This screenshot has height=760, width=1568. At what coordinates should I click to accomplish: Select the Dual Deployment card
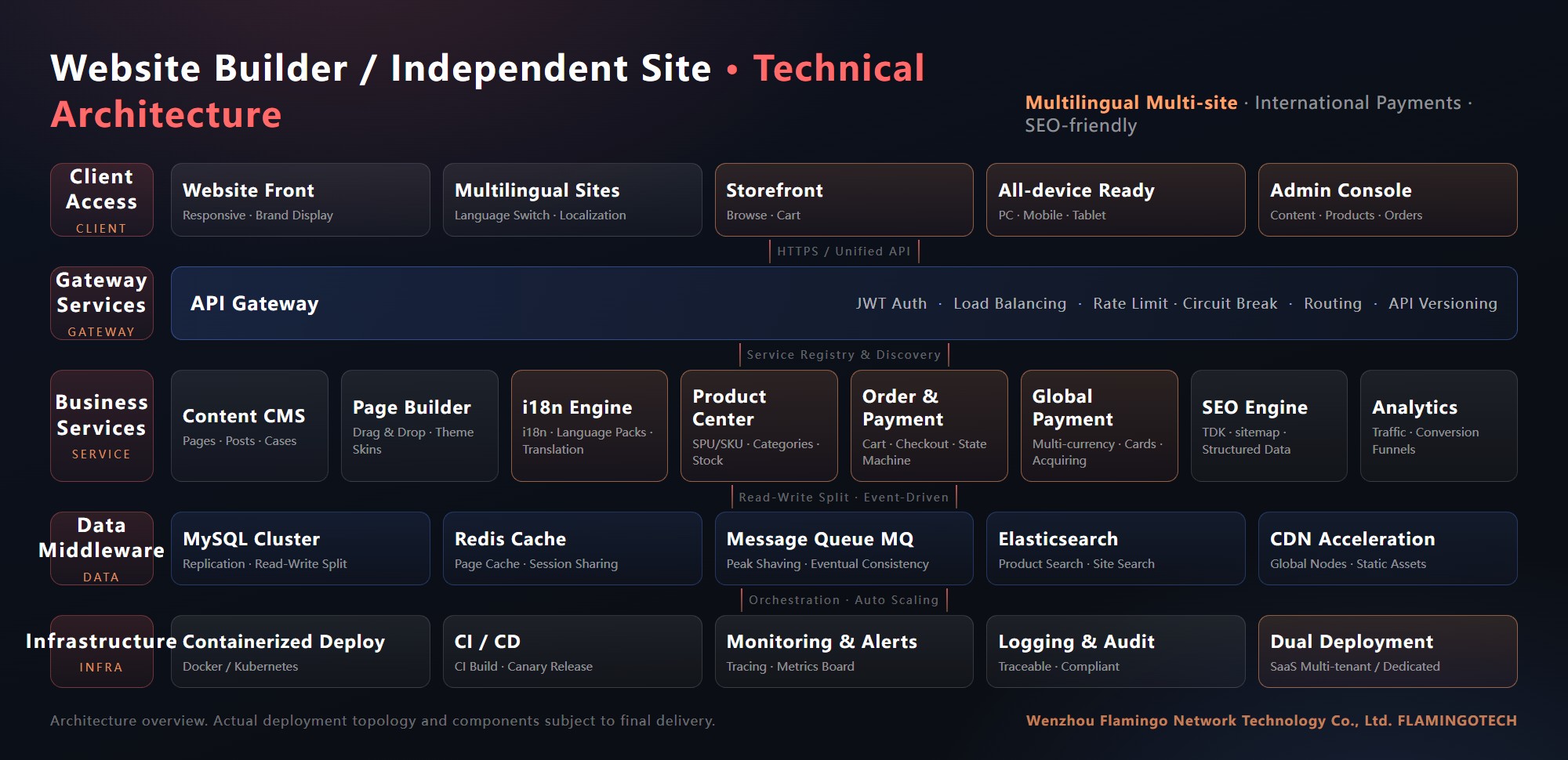click(x=1388, y=651)
